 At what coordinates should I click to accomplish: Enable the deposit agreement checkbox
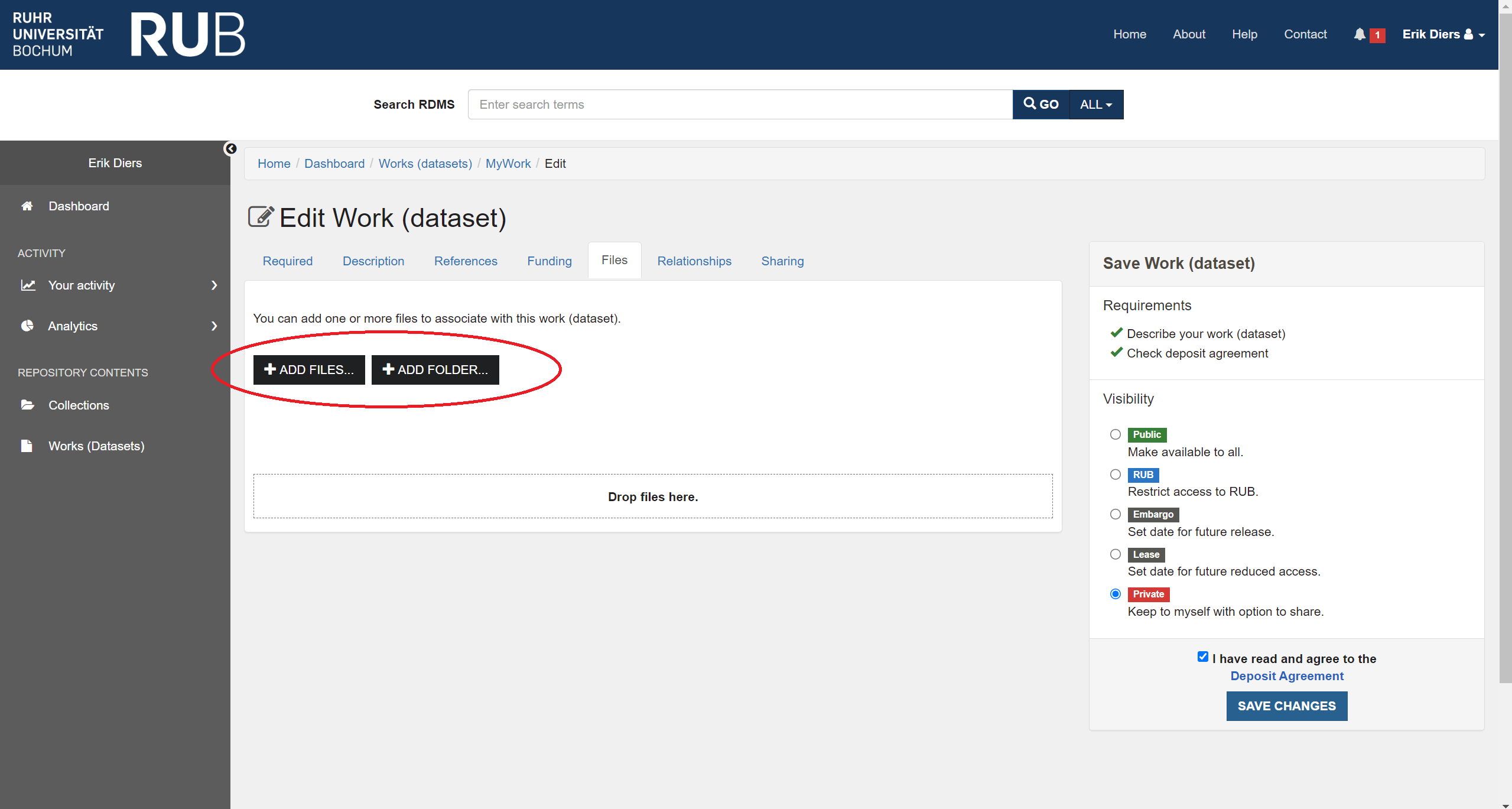(x=1201, y=658)
